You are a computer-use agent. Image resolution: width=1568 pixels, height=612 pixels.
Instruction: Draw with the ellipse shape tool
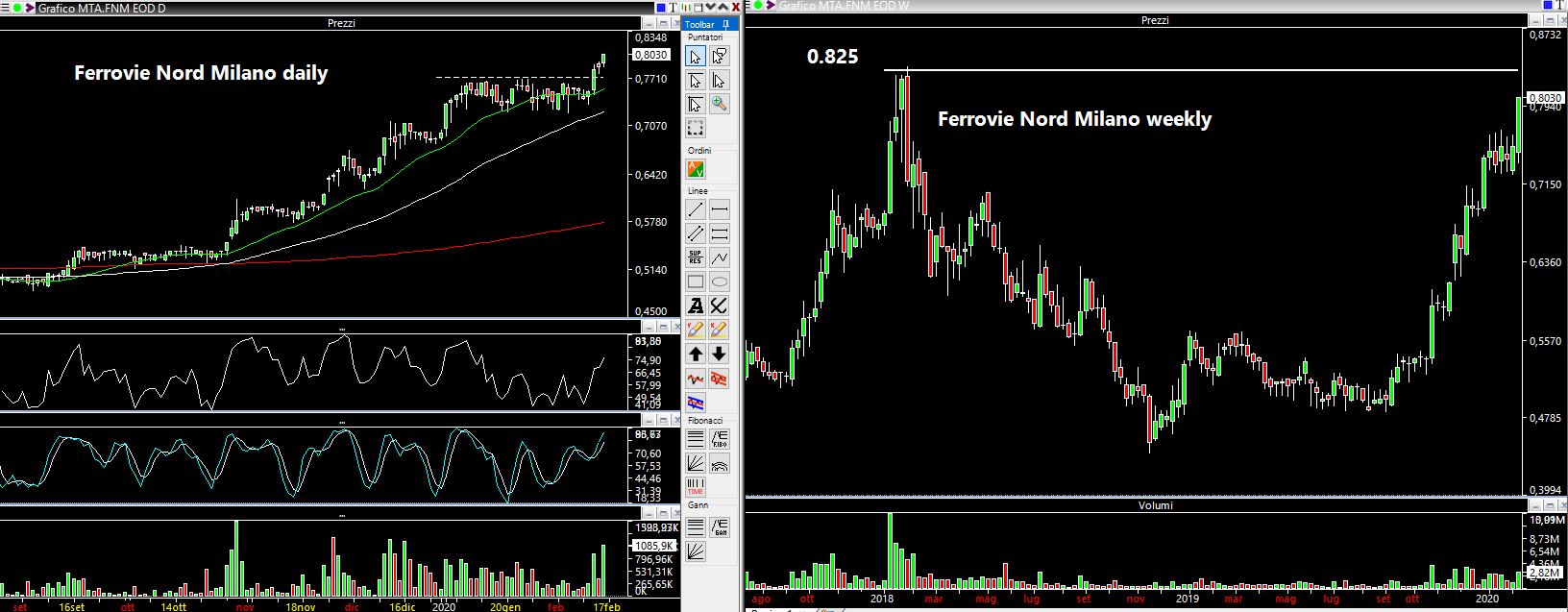click(719, 282)
